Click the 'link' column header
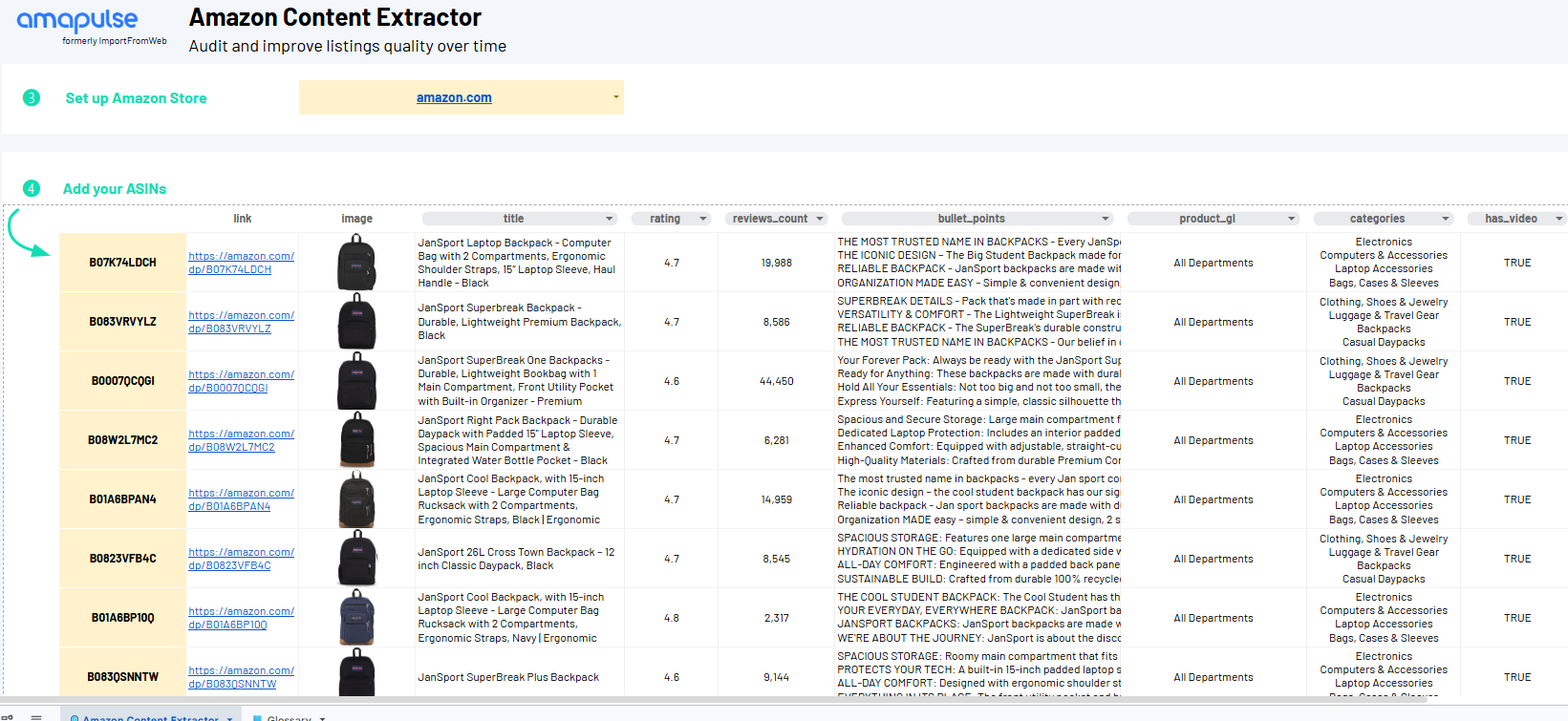 click(243, 219)
